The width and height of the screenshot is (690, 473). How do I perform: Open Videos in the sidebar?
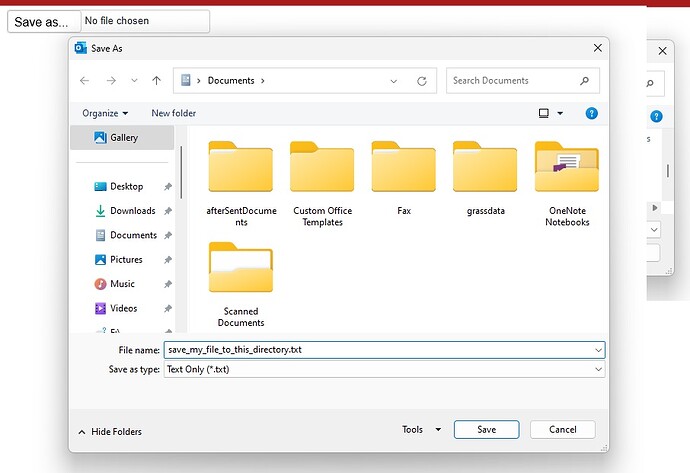point(124,308)
